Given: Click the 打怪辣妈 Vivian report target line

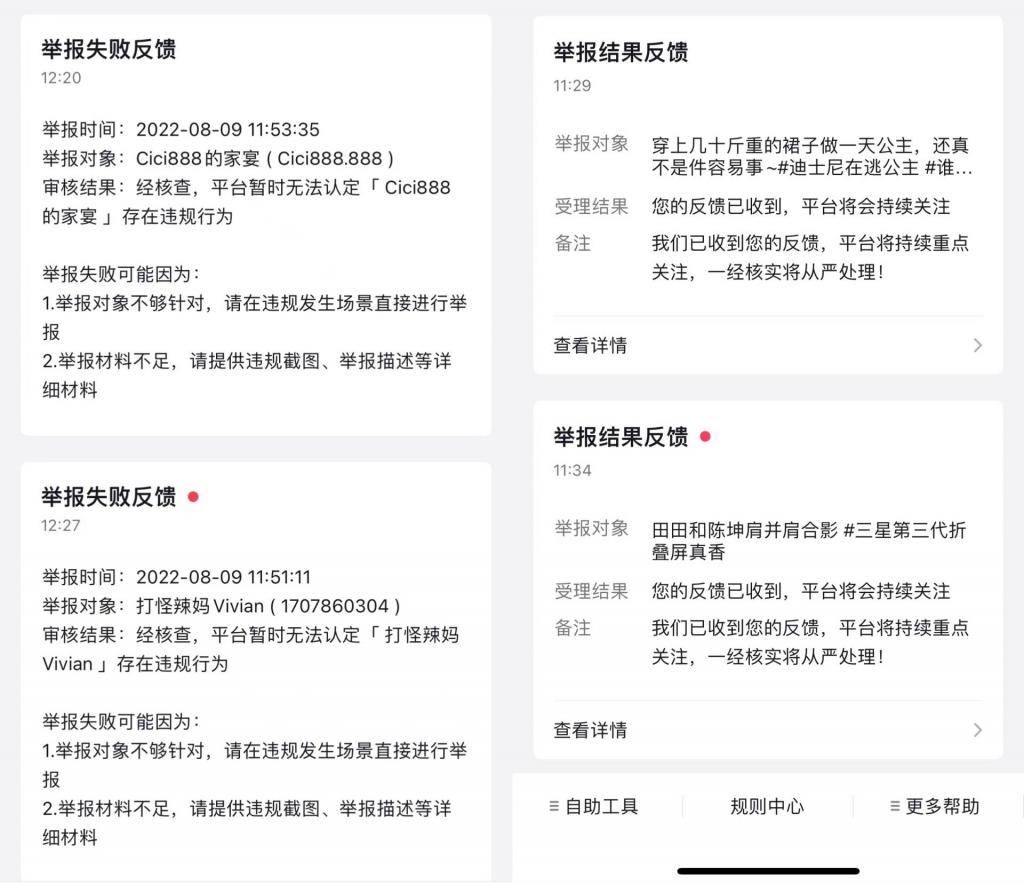Looking at the screenshot, I should point(222,606).
